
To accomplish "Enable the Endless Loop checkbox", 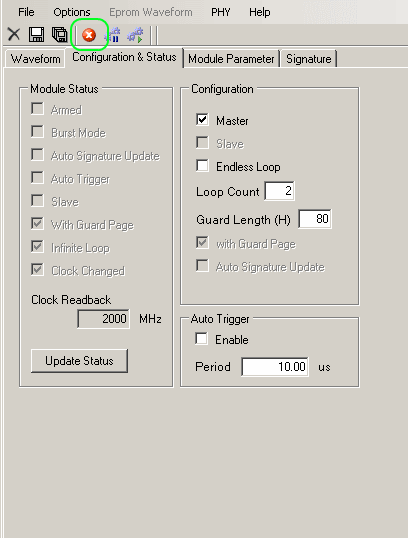I will pos(202,166).
